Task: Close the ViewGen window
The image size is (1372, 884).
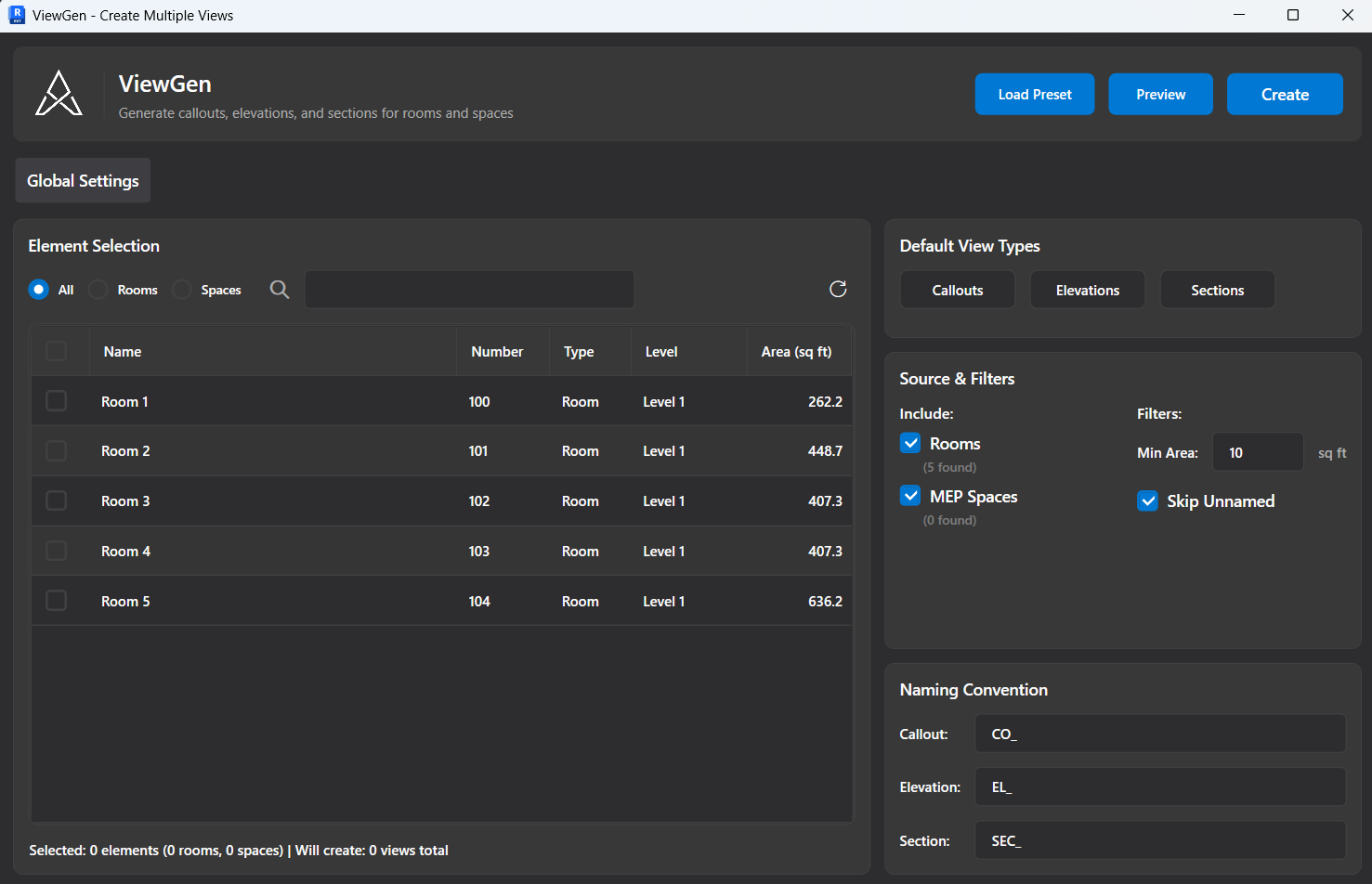Action: coord(1347,15)
